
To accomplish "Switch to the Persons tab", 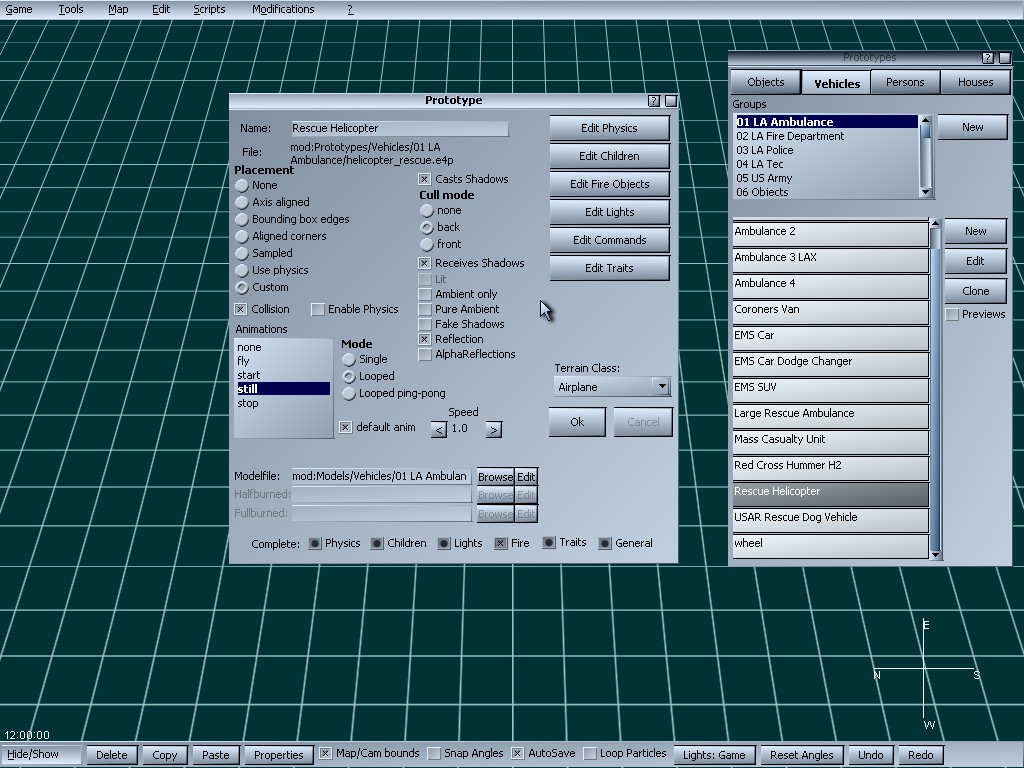I will point(905,82).
